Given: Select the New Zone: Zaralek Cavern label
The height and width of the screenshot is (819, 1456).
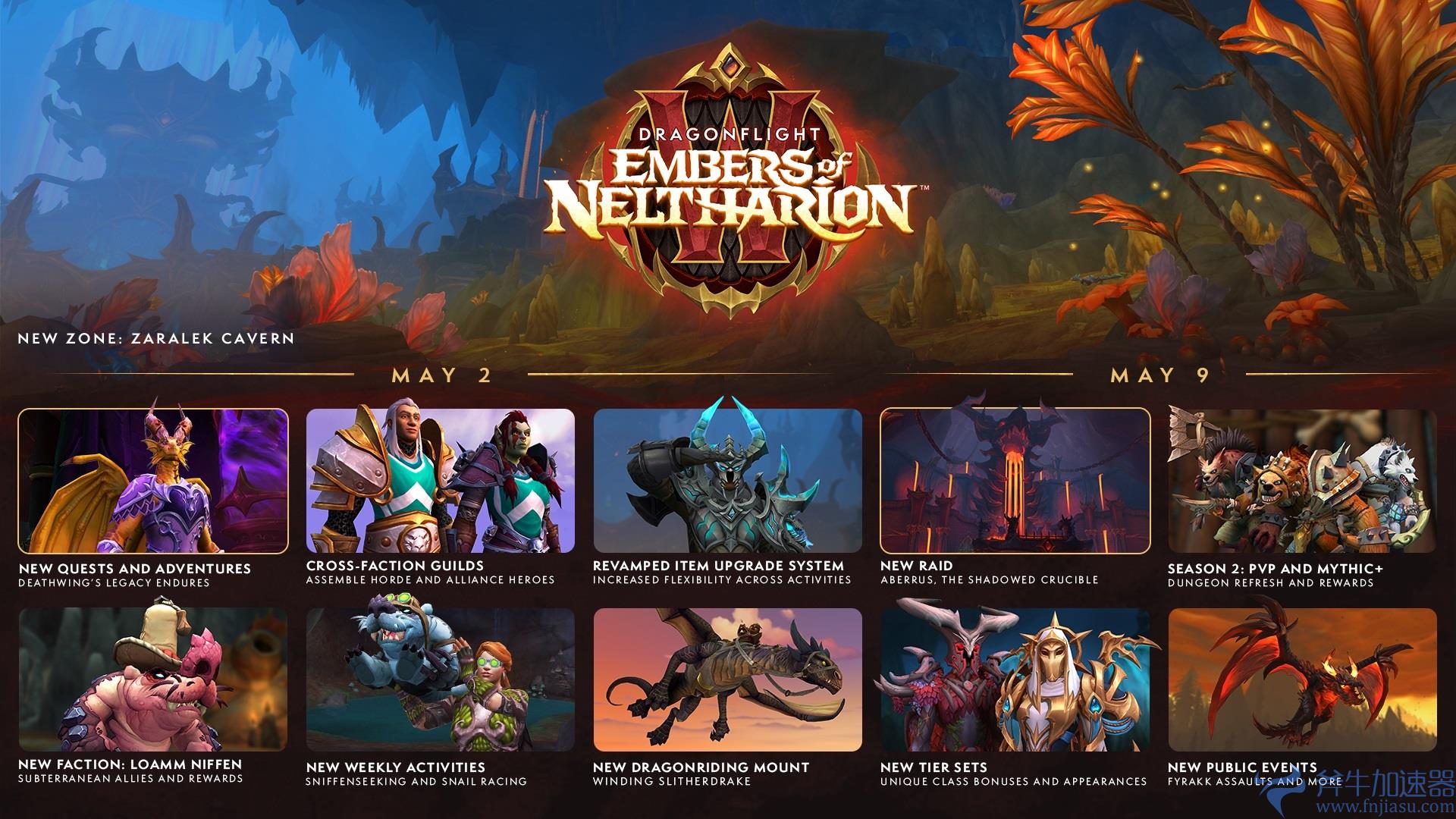Looking at the screenshot, I should 156,338.
